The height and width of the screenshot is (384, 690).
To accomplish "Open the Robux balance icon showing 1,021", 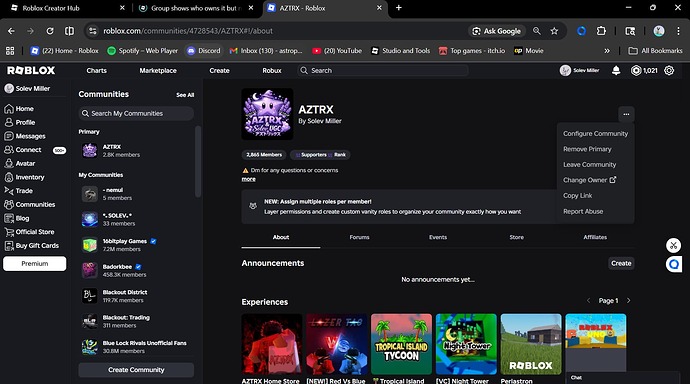I will point(636,70).
